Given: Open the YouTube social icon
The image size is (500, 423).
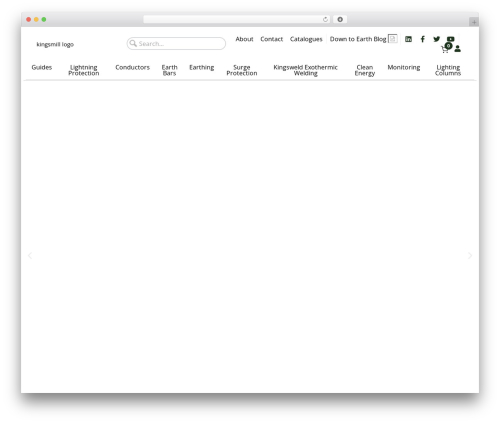Looking at the screenshot, I should (x=451, y=39).
